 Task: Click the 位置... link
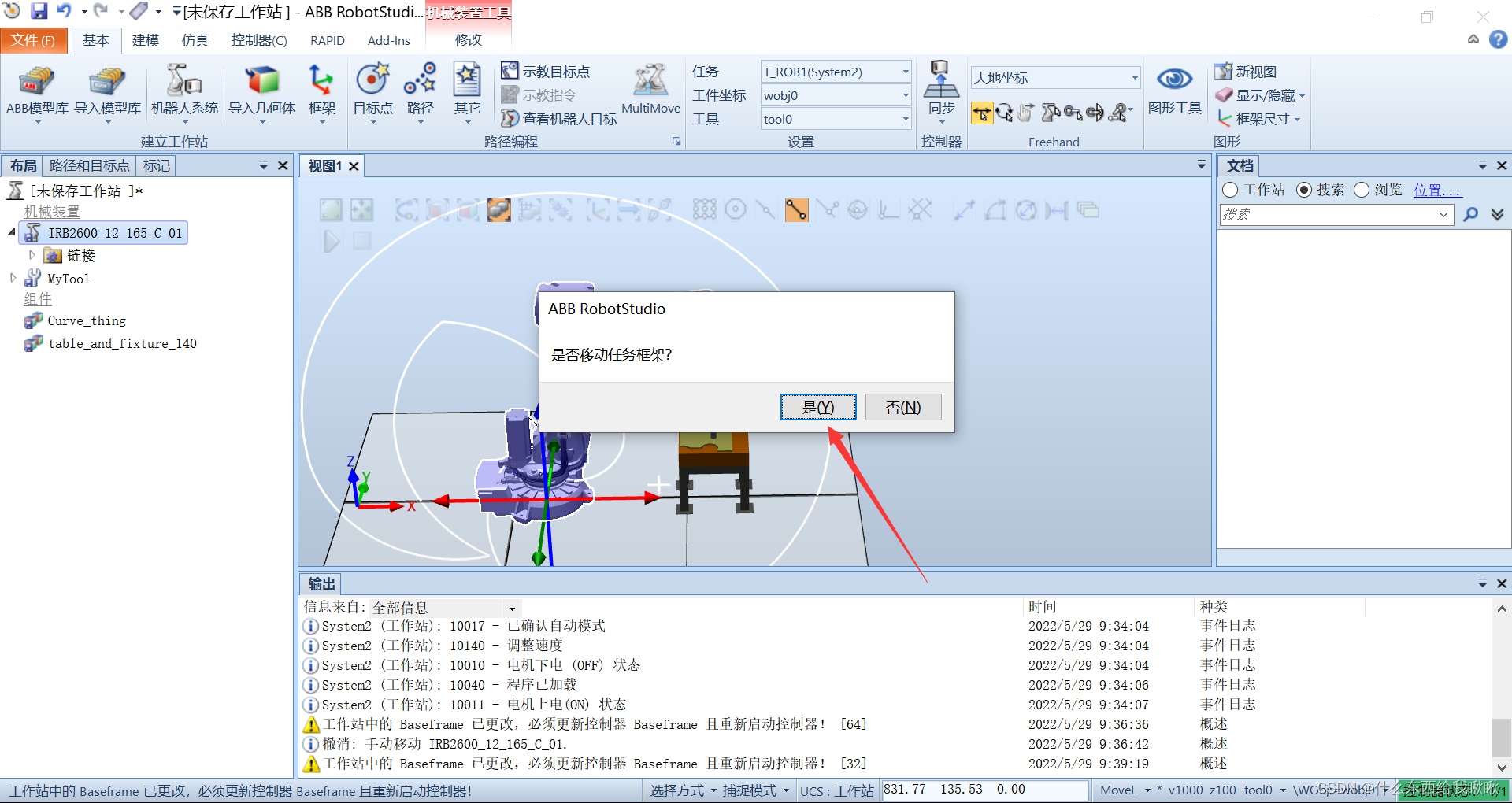point(1437,190)
